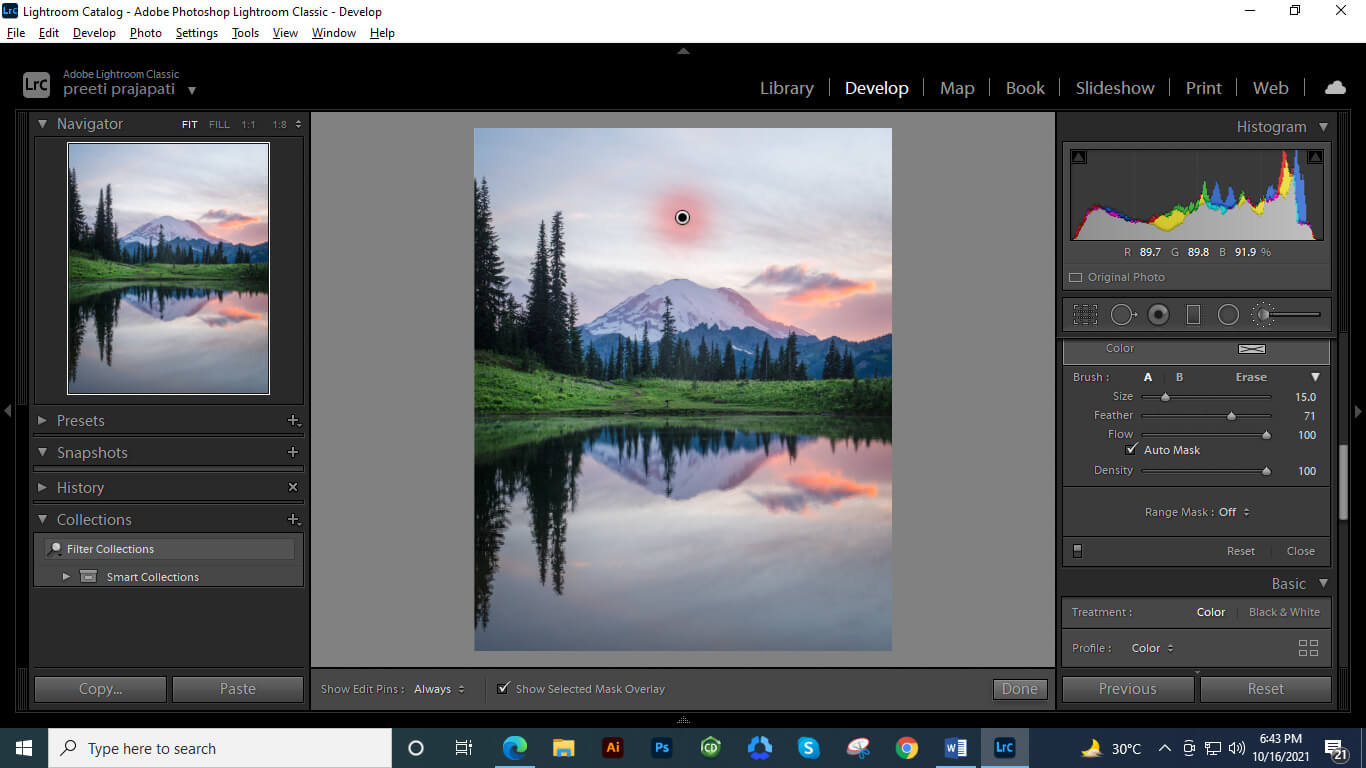Image resolution: width=1366 pixels, height=768 pixels.
Task: Open the brush Color swatch
Action: 1252,349
